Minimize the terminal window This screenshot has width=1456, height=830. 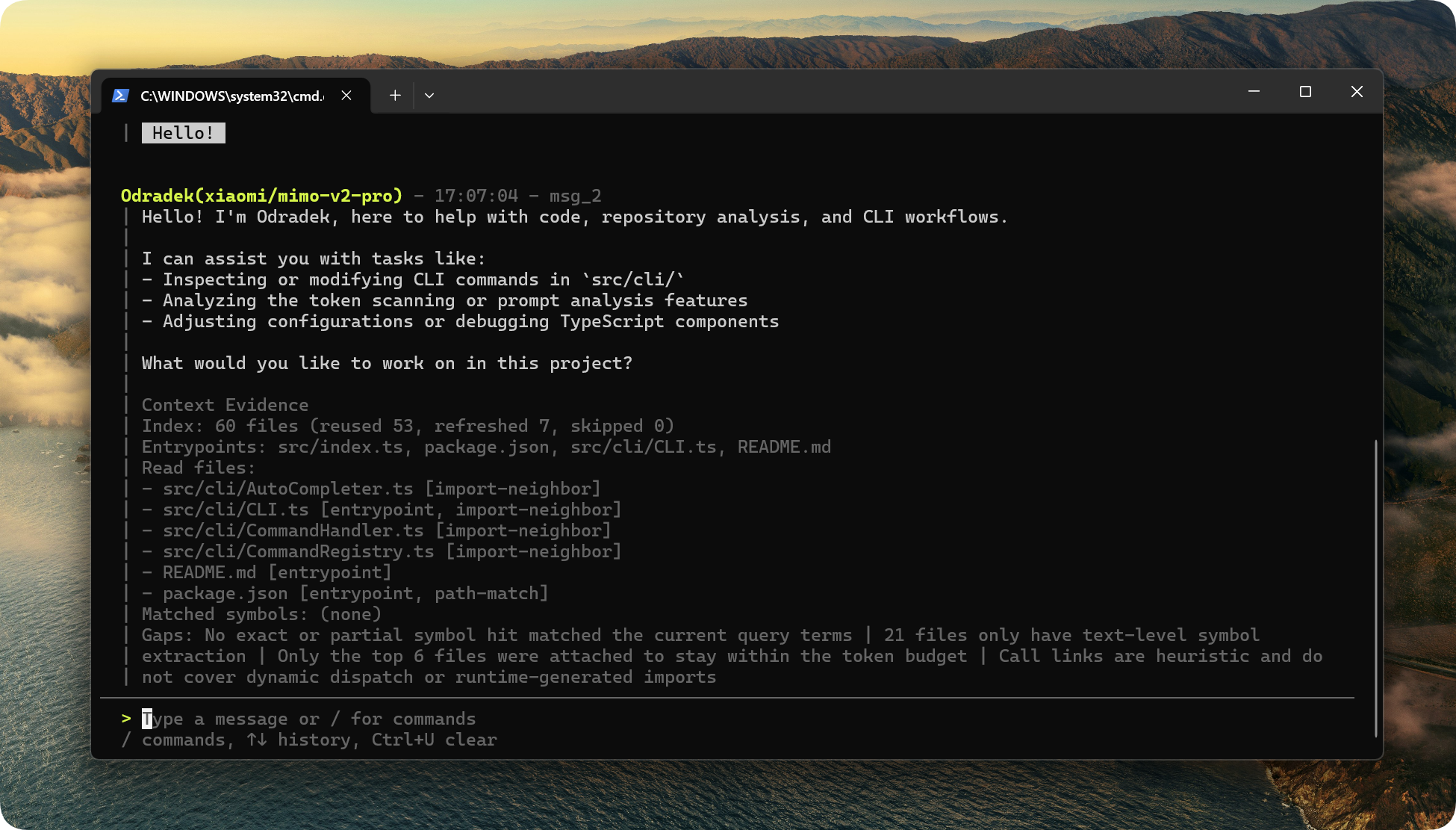click(x=1254, y=92)
